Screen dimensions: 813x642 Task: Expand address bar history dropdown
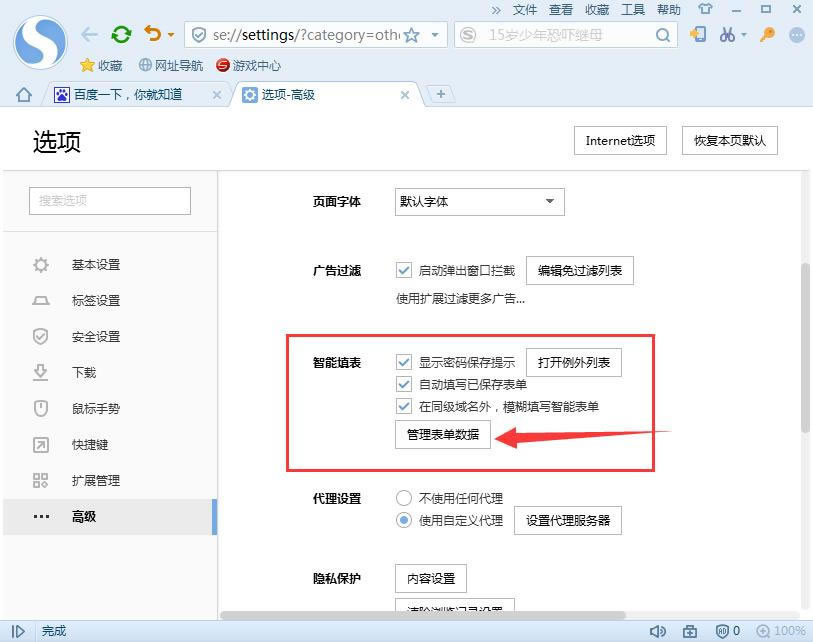tap(435, 35)
